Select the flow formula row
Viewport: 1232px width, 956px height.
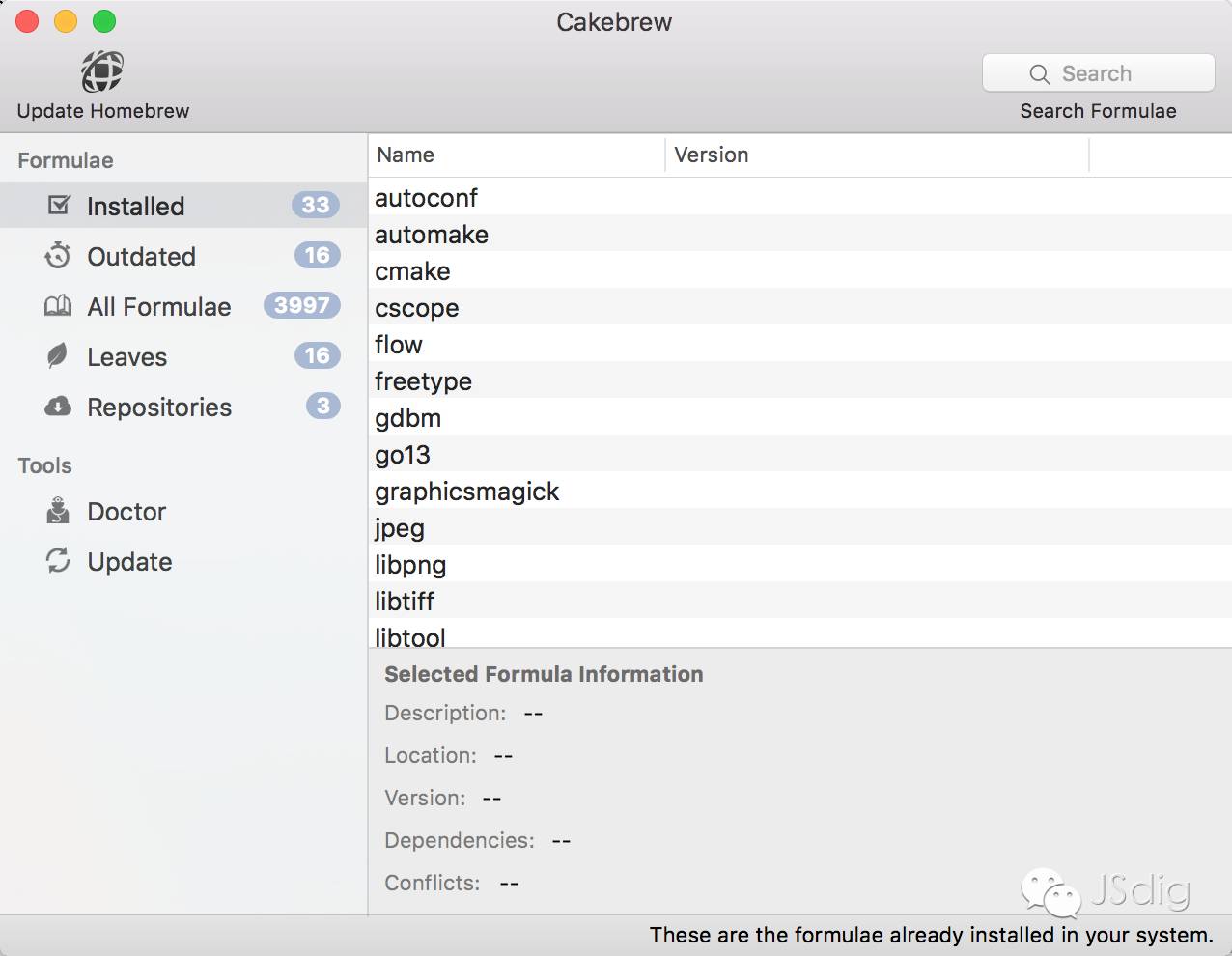799,344
